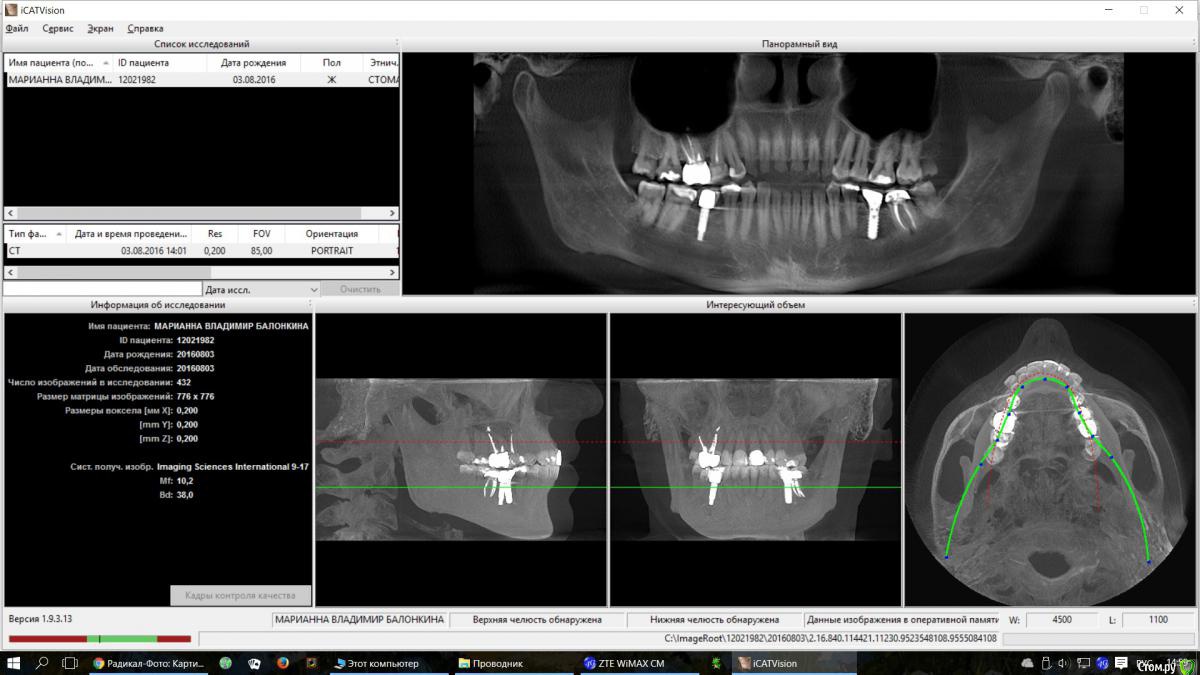Open Task View from the taskbar
This screenshot has height=675, width=1200.
point(70,663)
